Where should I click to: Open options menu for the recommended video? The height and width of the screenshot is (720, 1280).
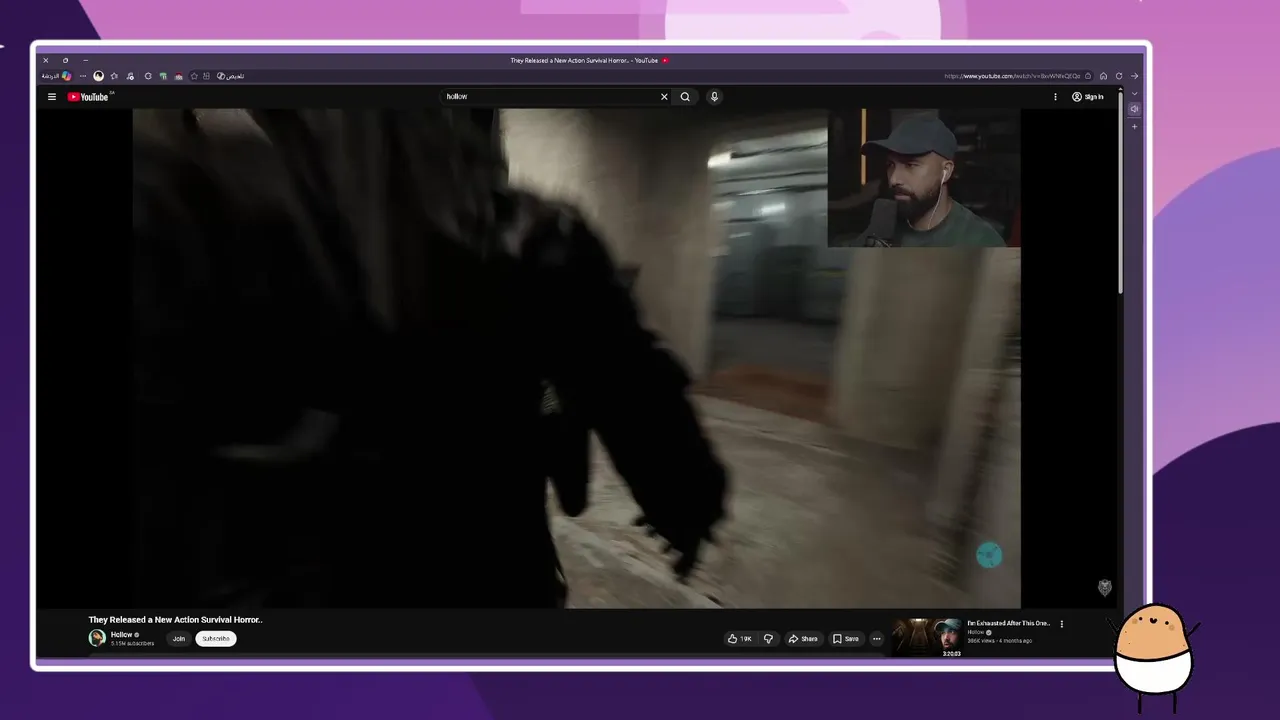click(1062, 624)
